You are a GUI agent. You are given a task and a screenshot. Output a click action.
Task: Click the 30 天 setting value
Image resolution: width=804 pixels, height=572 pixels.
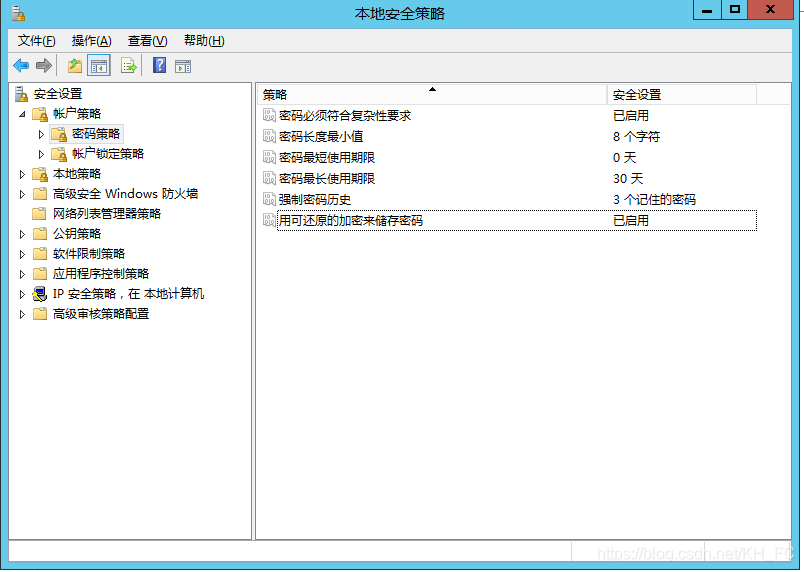coord(628,179)
